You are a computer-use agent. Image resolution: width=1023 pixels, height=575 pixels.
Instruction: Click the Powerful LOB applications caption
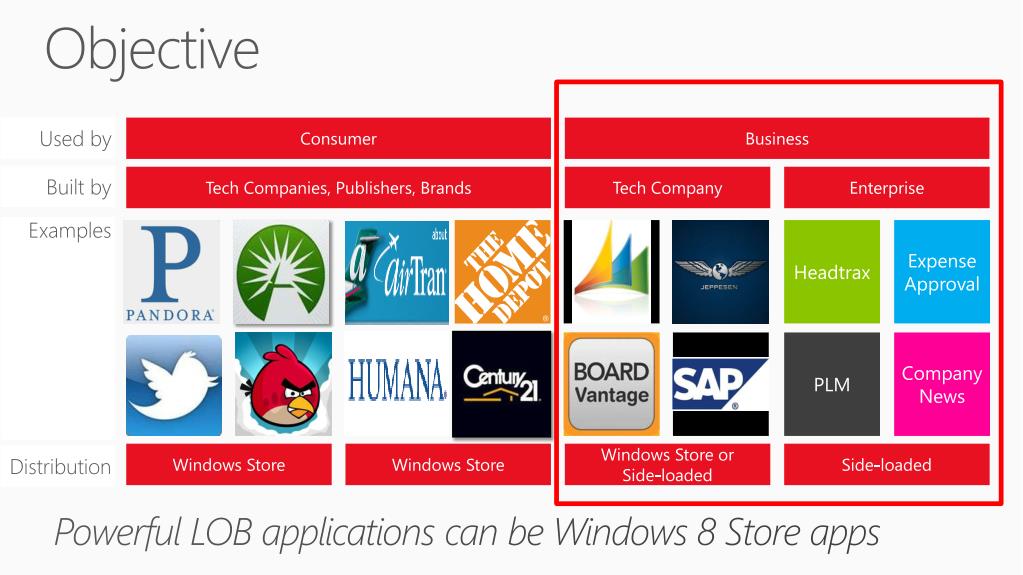(x=467, y=533)
